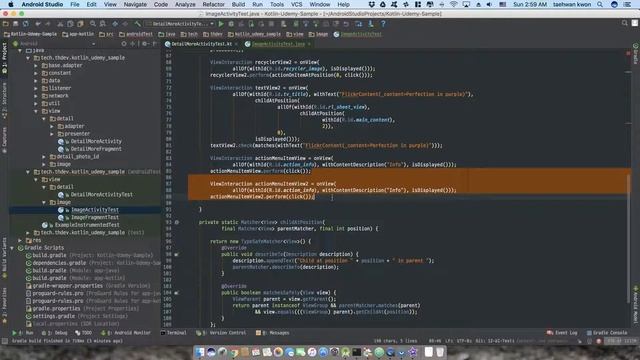Select settings.gradle in Gradle Scripts
640x360 pixels.
(54, 316)
